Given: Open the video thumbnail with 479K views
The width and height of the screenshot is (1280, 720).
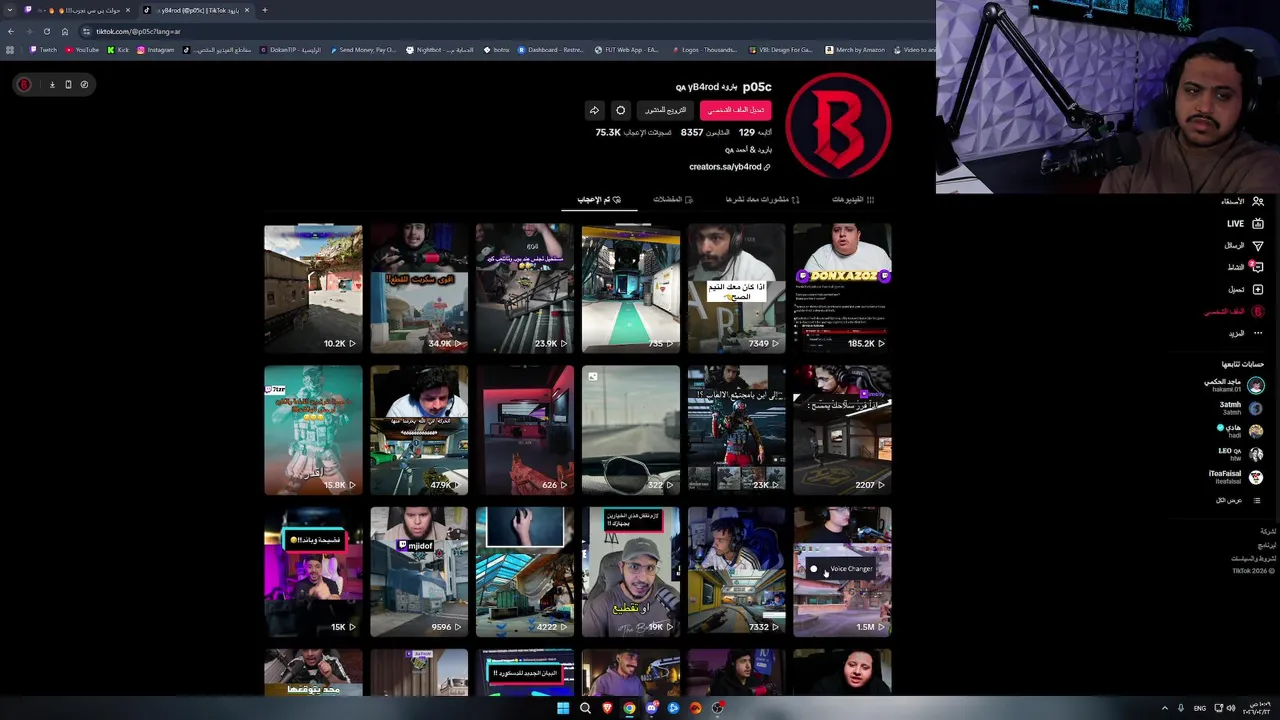Looking at the screenshot, I should pyautogui.click(x=419, y=430).
